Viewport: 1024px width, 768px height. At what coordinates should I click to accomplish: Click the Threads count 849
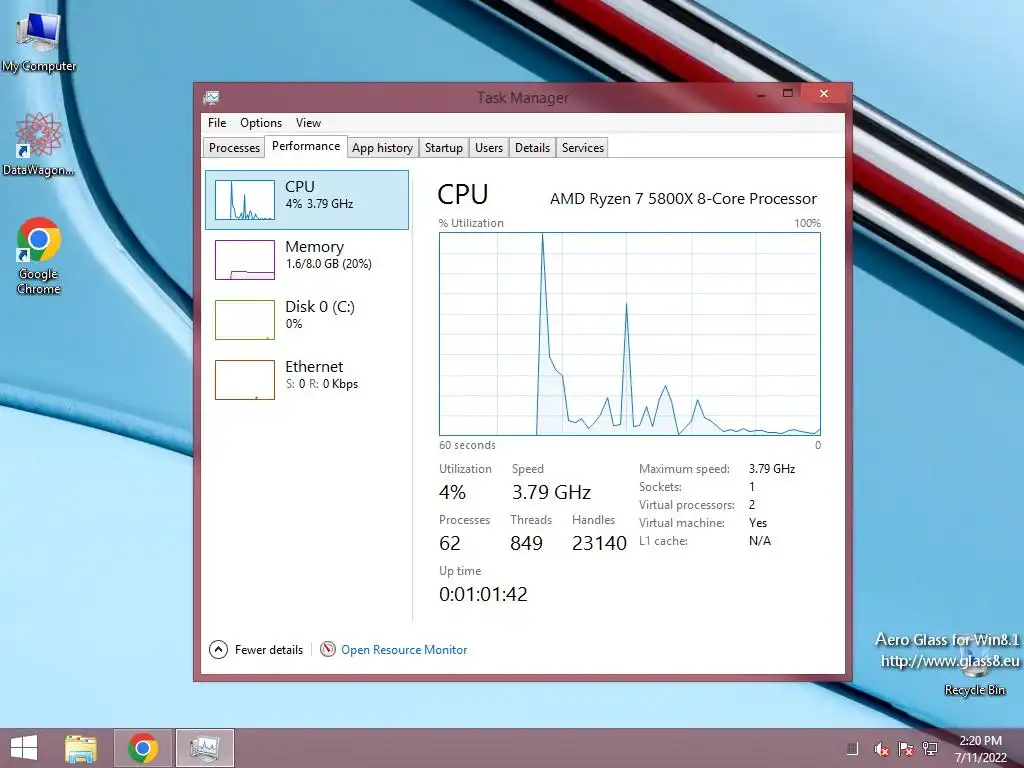[526, 543]
